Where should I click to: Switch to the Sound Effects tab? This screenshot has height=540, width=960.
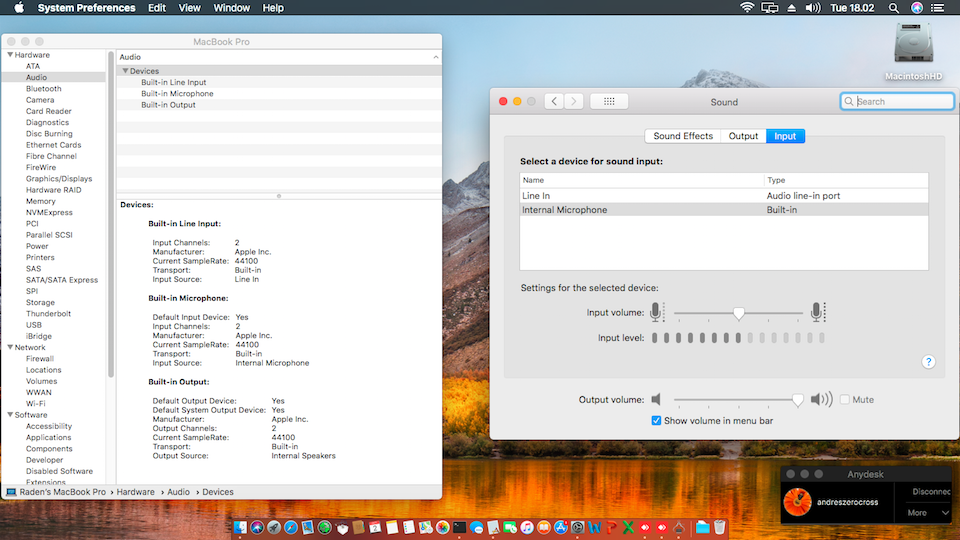pyautogui.click(x=683, y=136)
